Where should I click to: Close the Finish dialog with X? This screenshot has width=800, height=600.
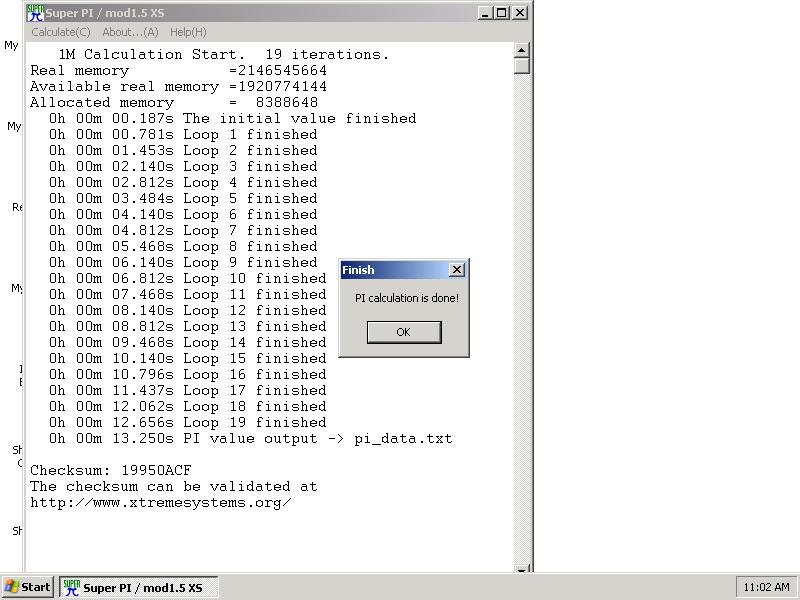457,269
